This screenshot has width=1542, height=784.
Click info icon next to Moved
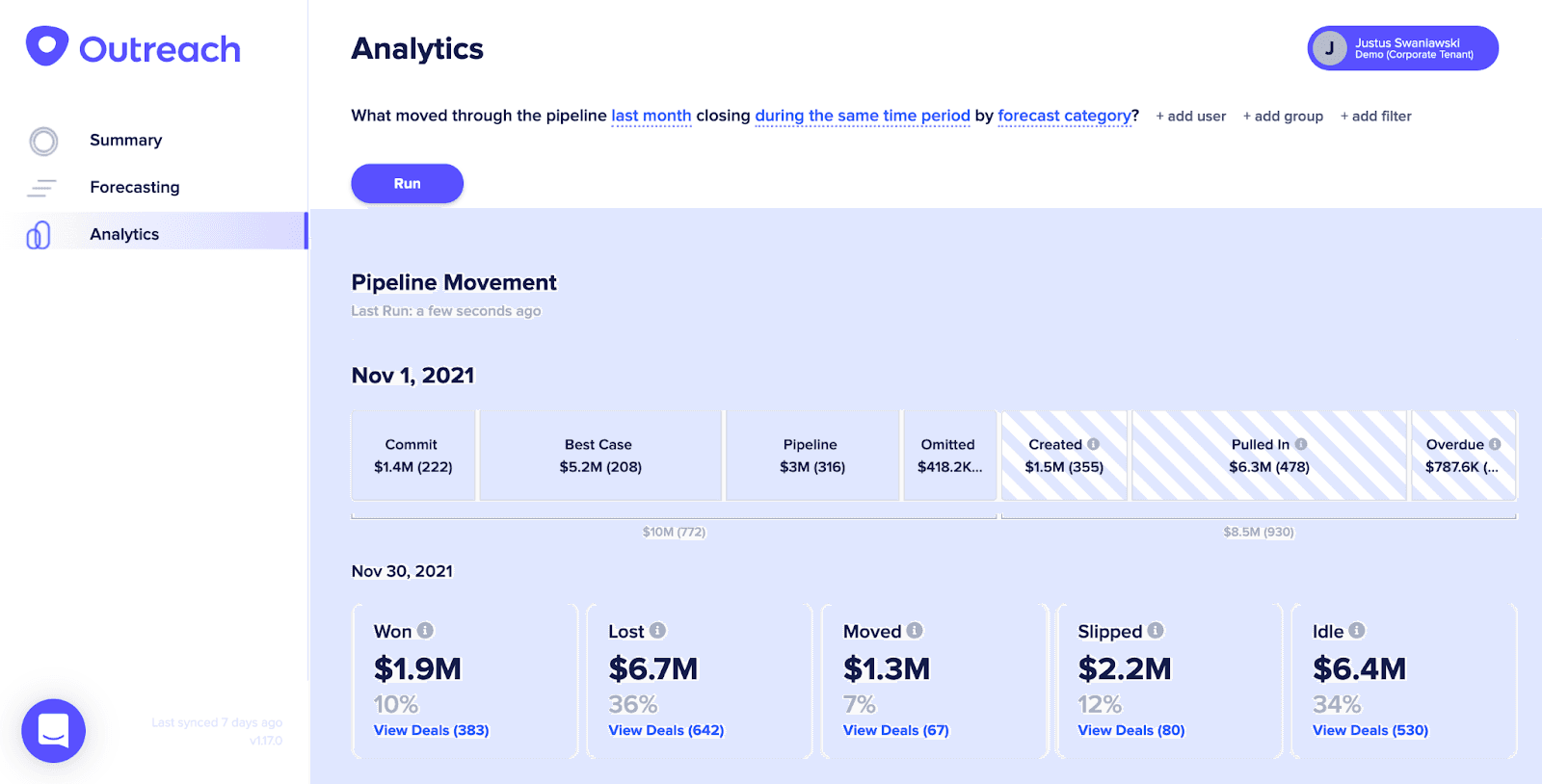click(915, 631)
